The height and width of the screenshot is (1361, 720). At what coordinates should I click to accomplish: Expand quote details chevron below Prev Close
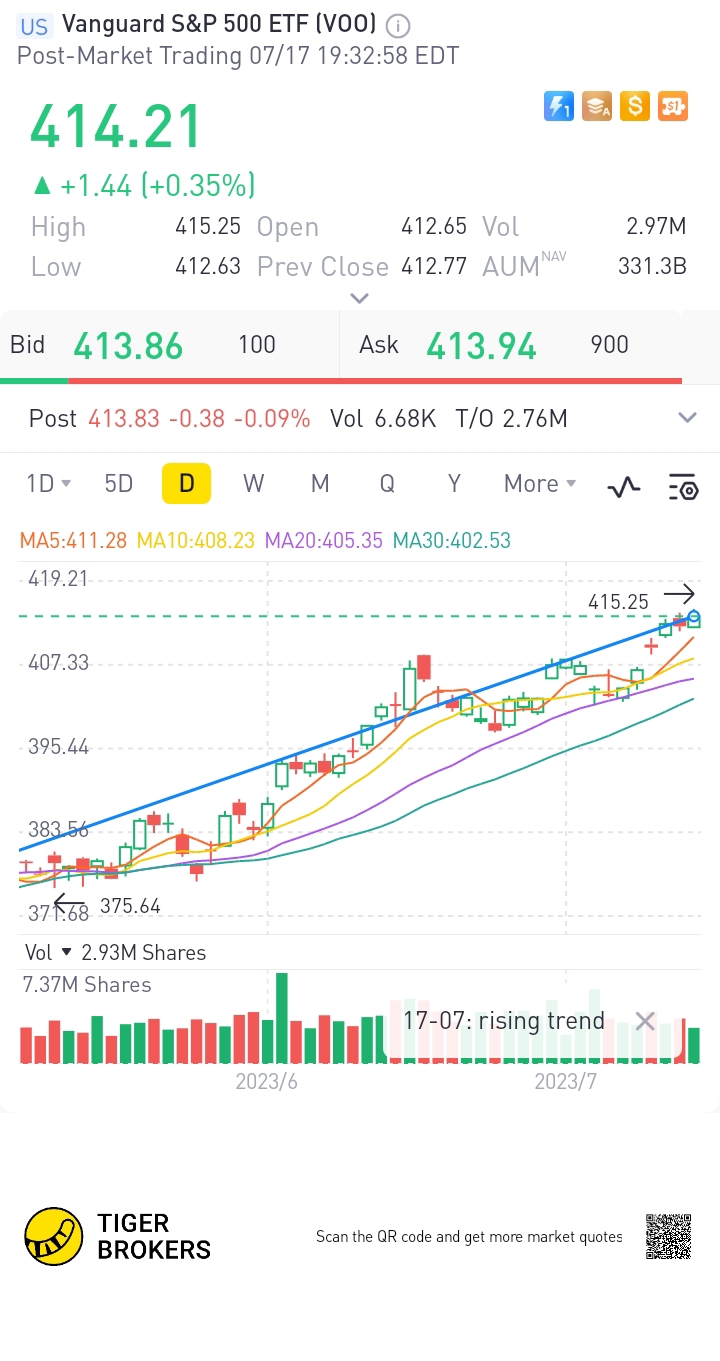pos(360,298)
